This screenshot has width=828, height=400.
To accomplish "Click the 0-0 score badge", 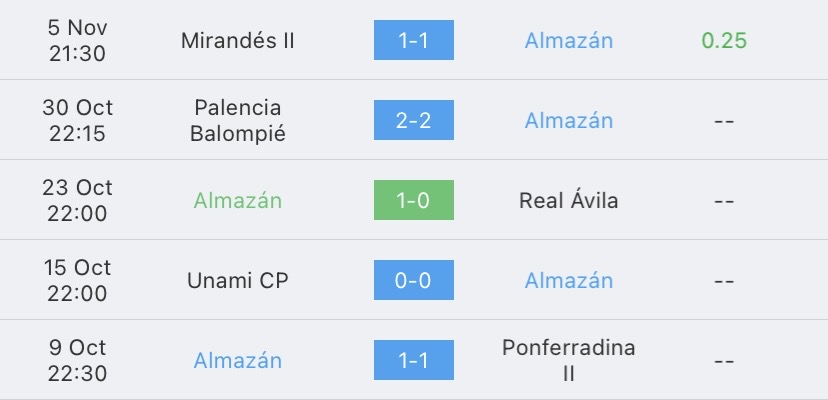I will [414, 280].
